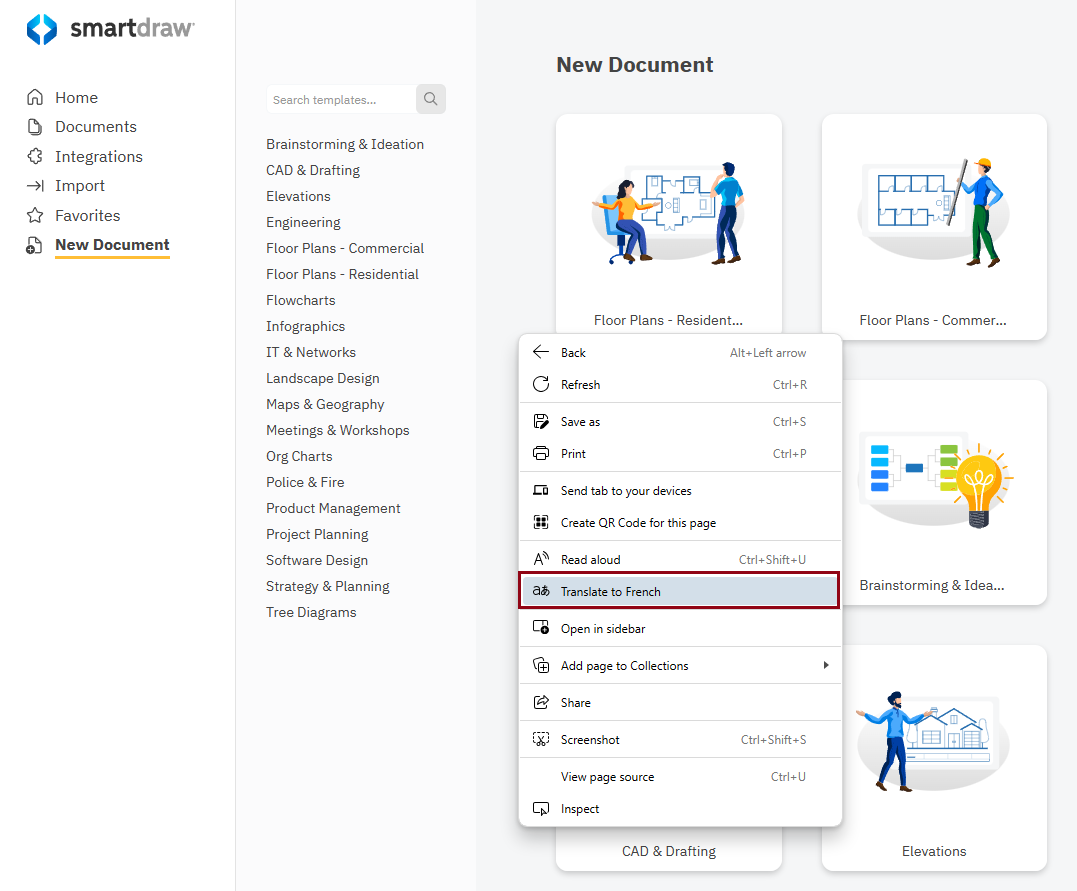Choose Save as from the context menu
The height and width of the screenshot is (891, 1077).
click(x=580, y=422)
